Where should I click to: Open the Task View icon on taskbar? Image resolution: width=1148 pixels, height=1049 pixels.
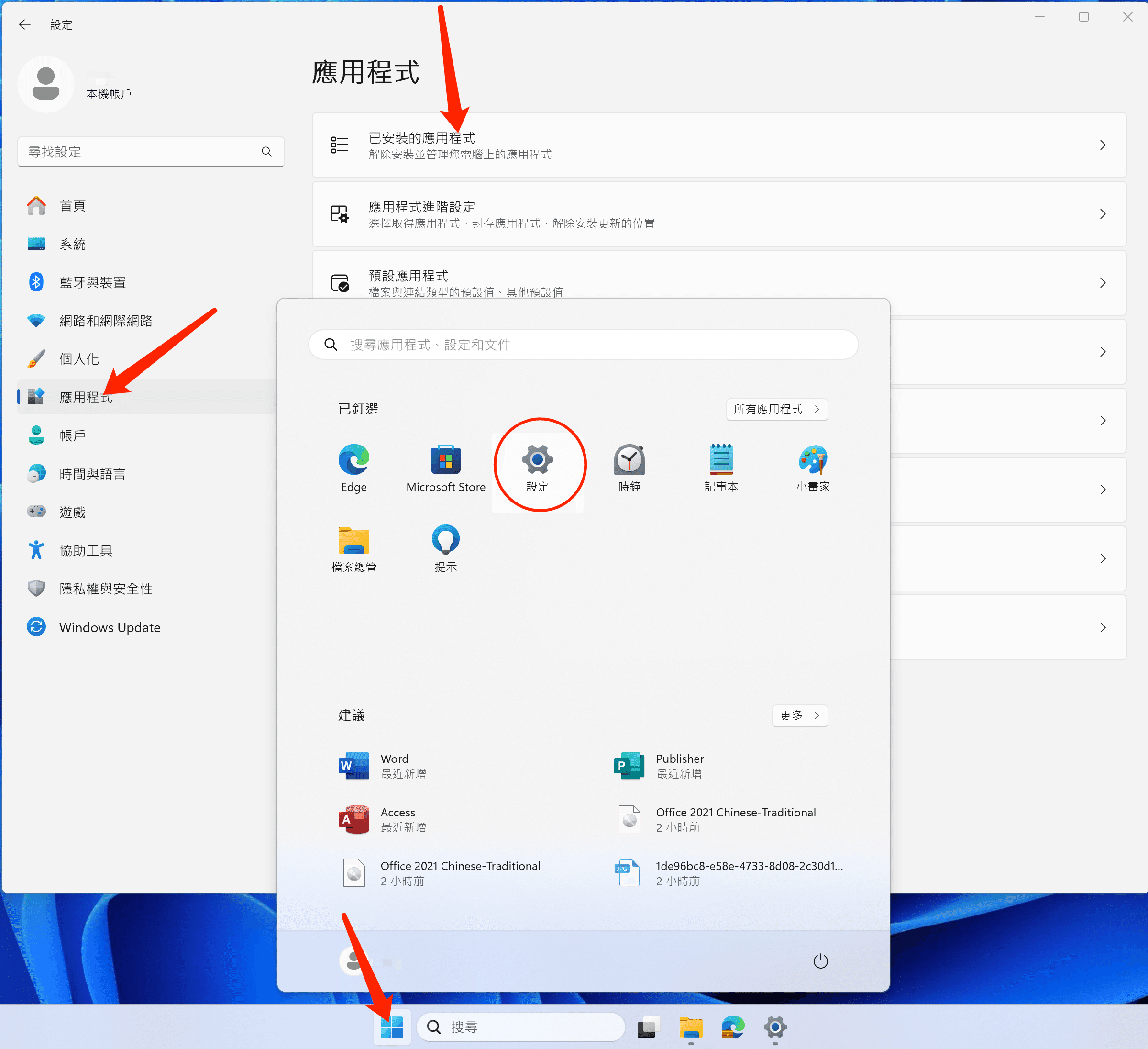coord(648,1027)
